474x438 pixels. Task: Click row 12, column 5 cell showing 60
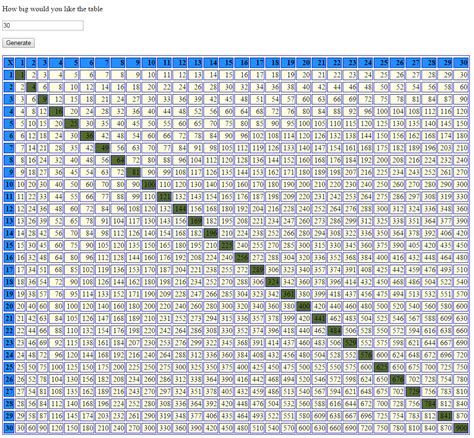pyautogui.click(x=72, y=209)
